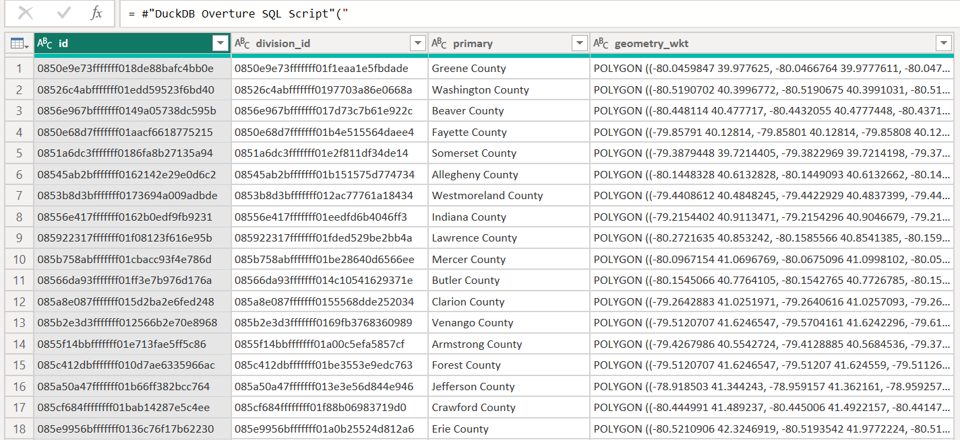Select row number 7

click(17, 195)
